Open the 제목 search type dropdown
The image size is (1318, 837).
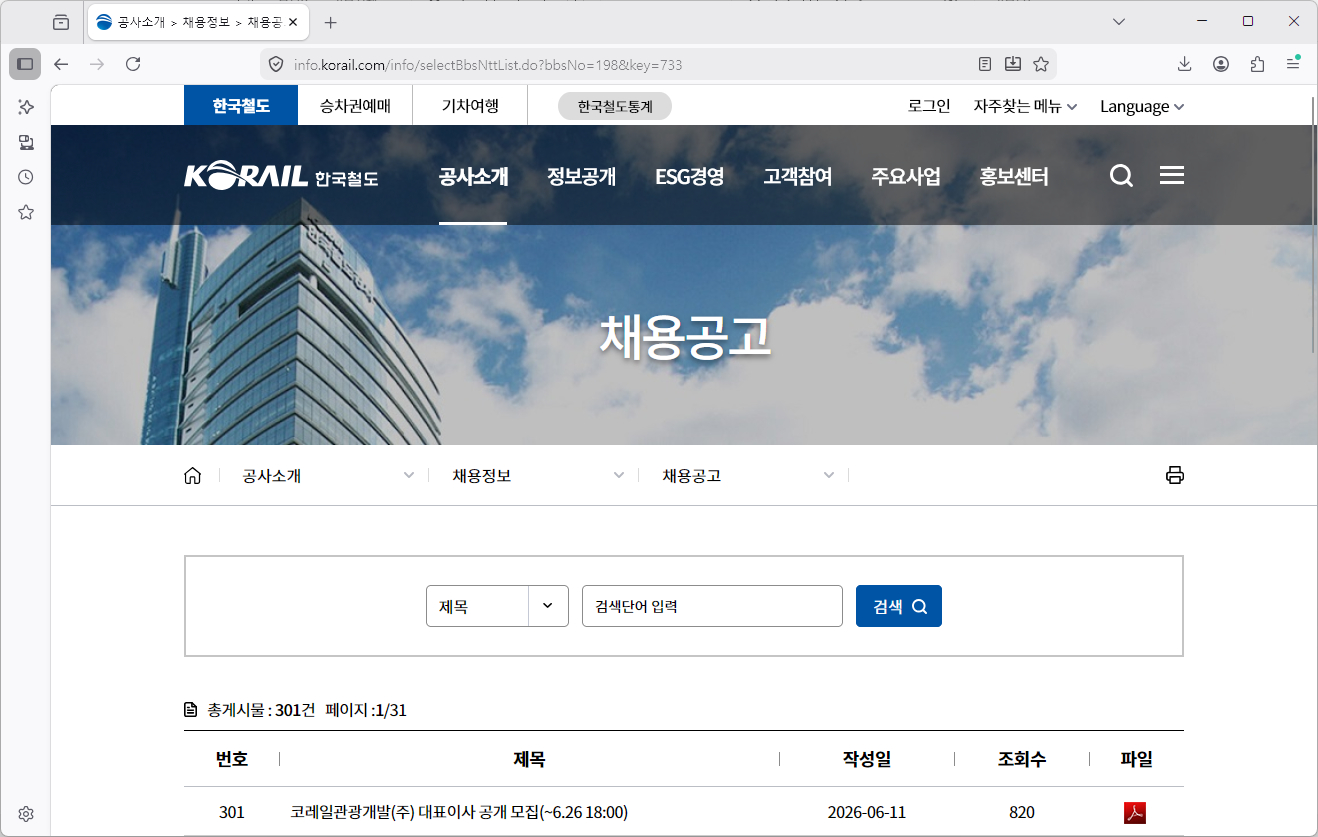497,606
